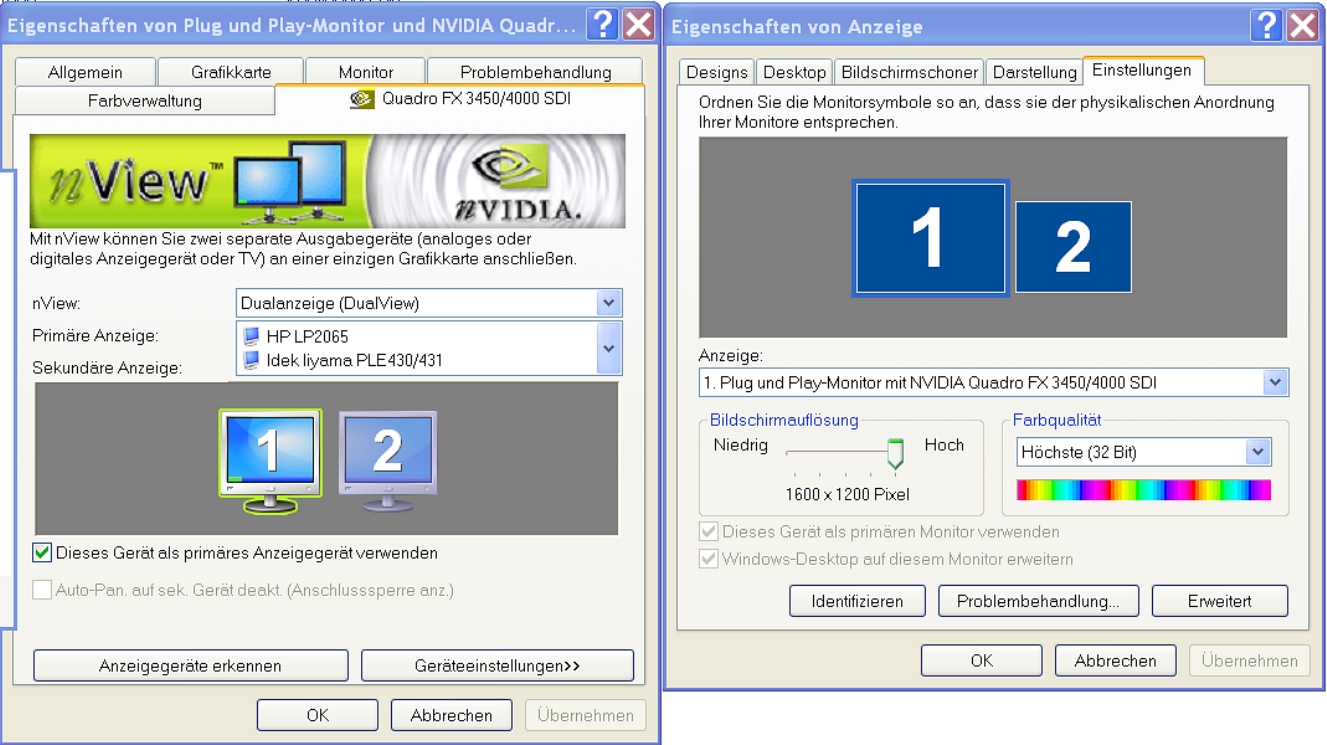Click Abbrechen in Eigenschaften von Anzeige

click(1115, 661)
